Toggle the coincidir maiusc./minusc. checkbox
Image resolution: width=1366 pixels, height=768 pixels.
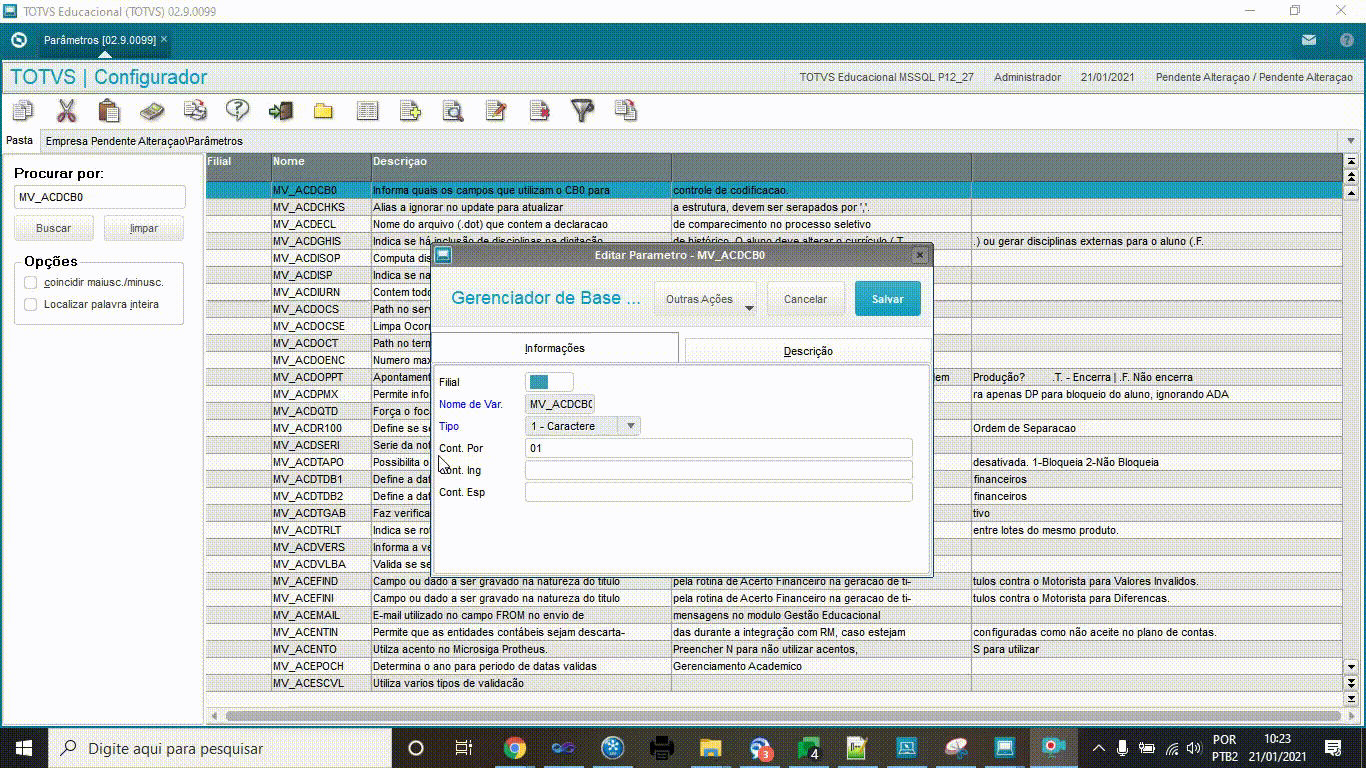(31, 282)
